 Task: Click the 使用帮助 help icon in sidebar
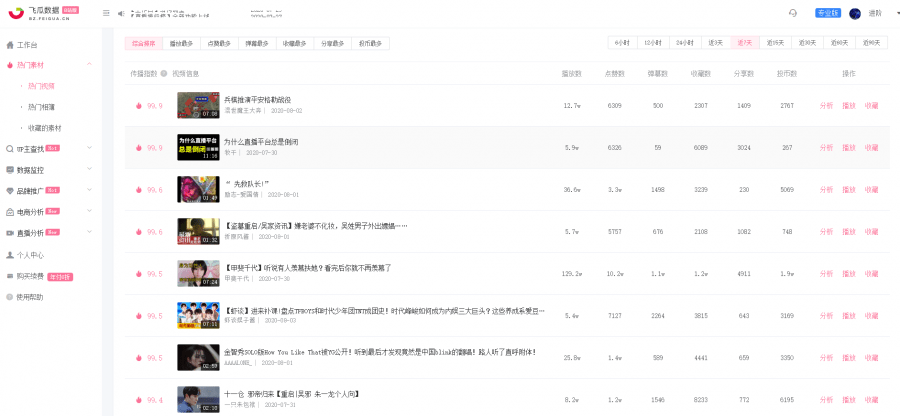[10, 297]
